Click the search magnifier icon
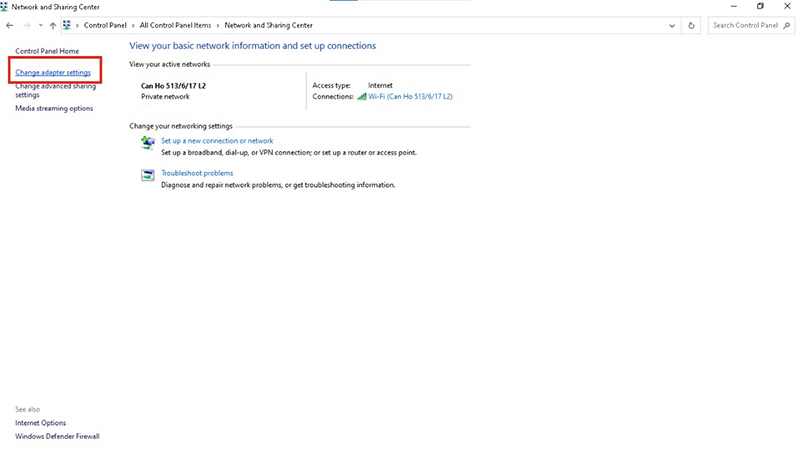The width and height of the screenshot is (800, 450). (784, 25)
